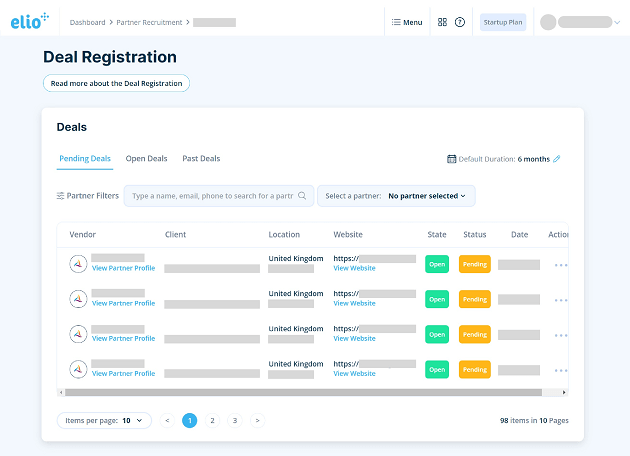This screenshot has height=456, width=630.
Task: Expand the user account dropdown chevron
Action: 617,22
